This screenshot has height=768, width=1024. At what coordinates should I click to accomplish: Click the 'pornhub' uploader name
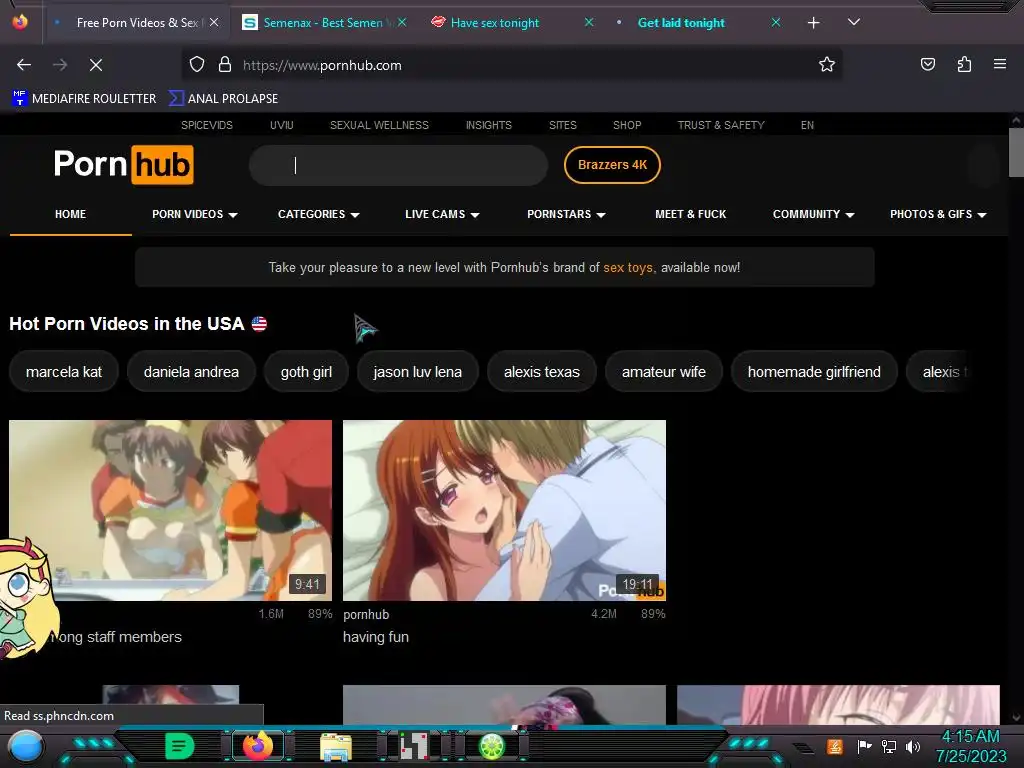(x=366, y=615)
